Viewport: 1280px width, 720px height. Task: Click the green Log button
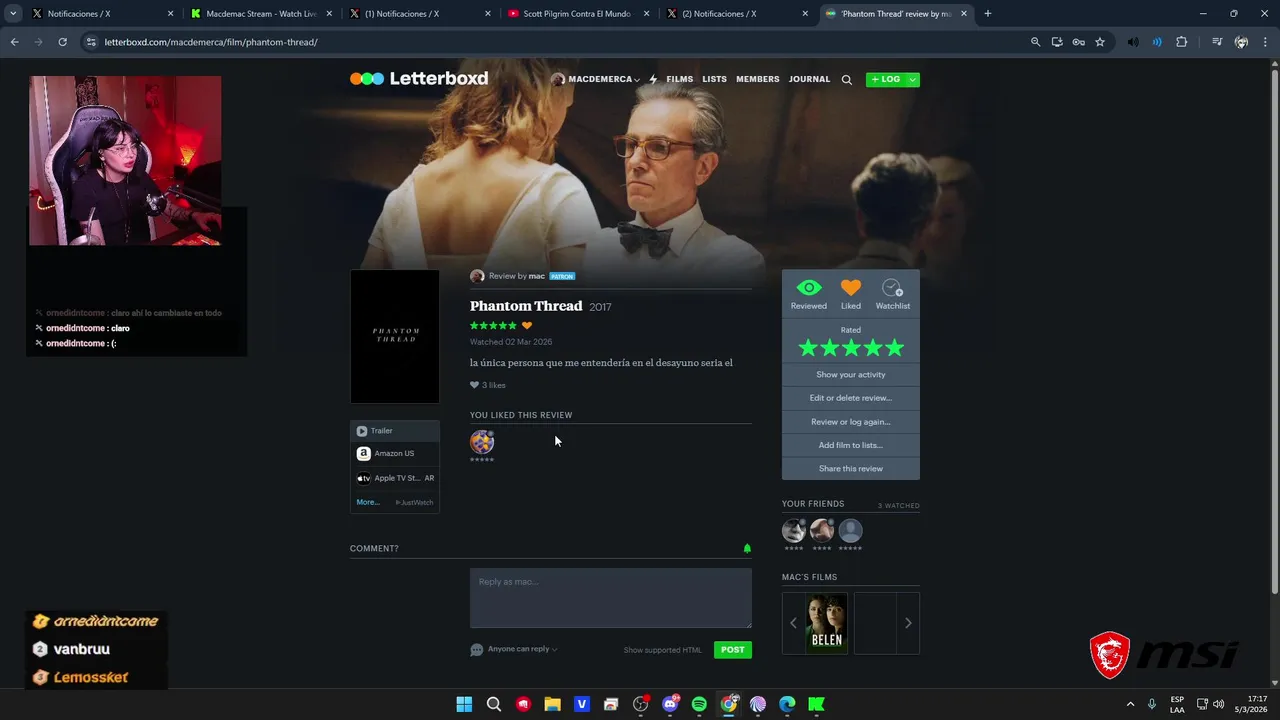pos(886,79)
